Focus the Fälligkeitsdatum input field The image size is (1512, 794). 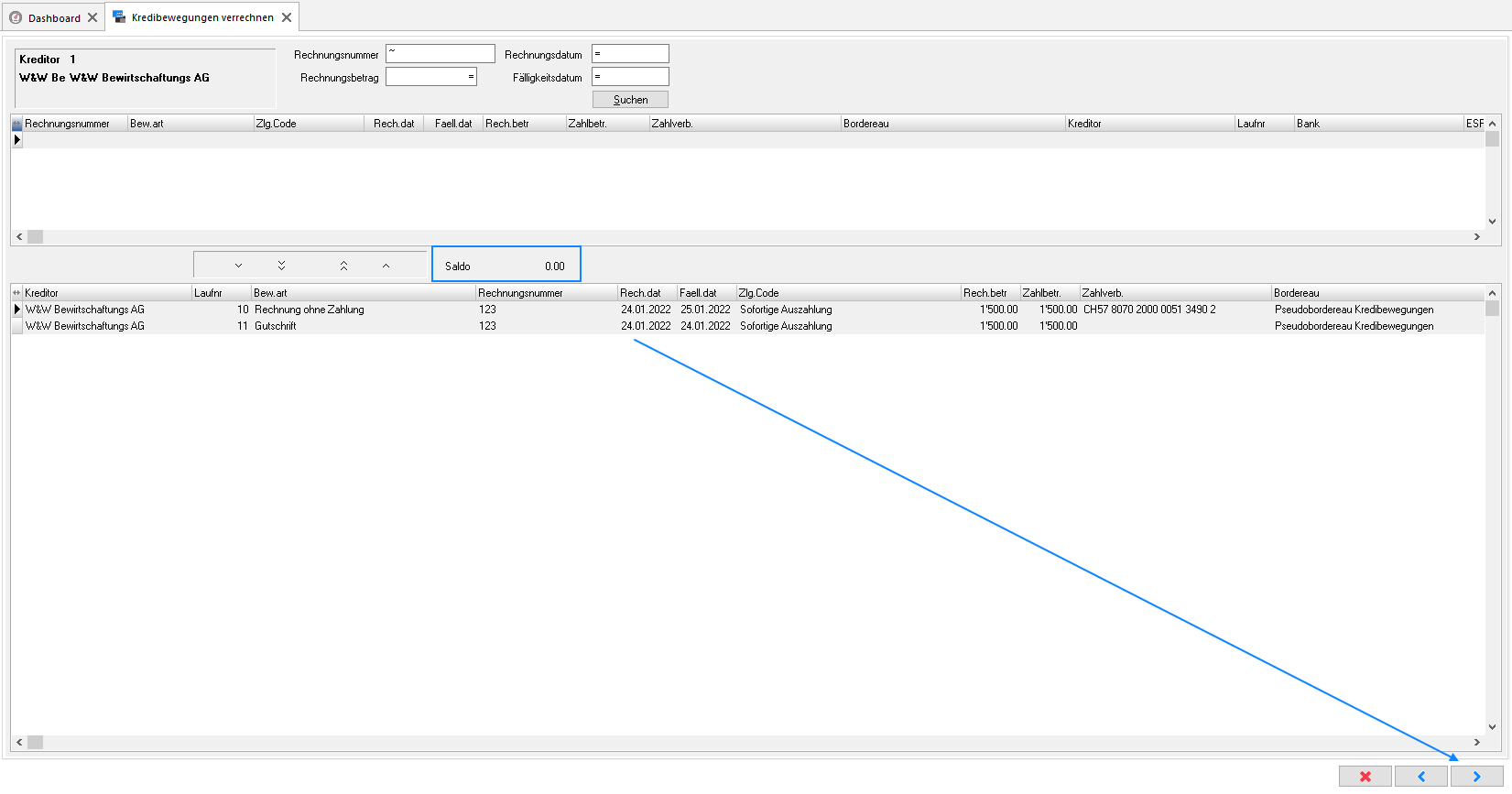pyautogui.click(x=630, y=77)
